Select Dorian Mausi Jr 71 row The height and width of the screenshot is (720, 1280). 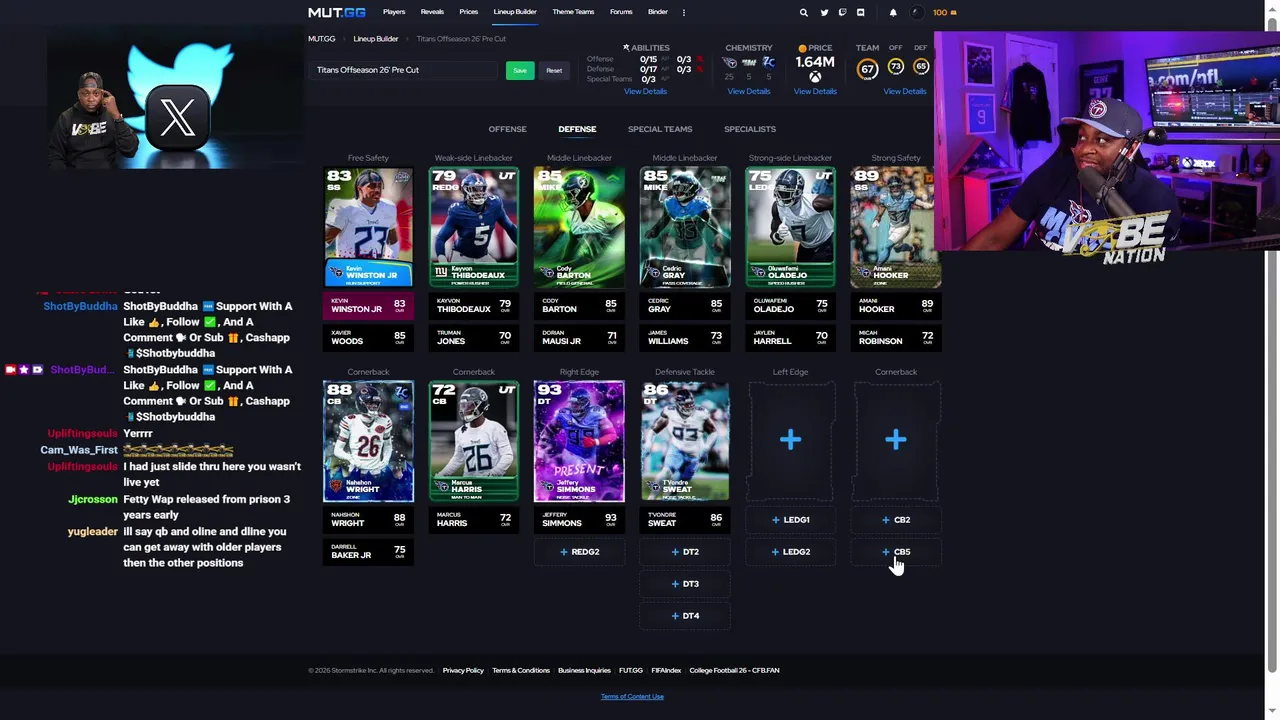click(579, 337)
